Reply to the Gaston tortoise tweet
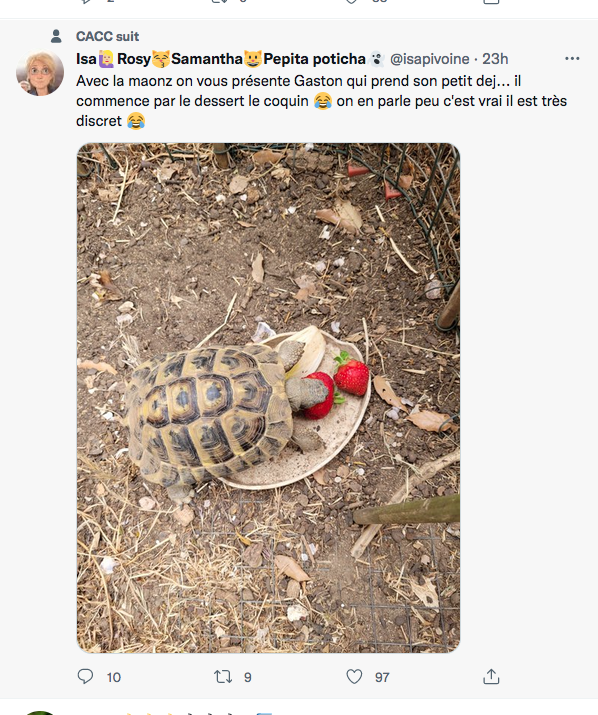Image resolution: width=598 pixels, height=715 pixels. point(85,676)
